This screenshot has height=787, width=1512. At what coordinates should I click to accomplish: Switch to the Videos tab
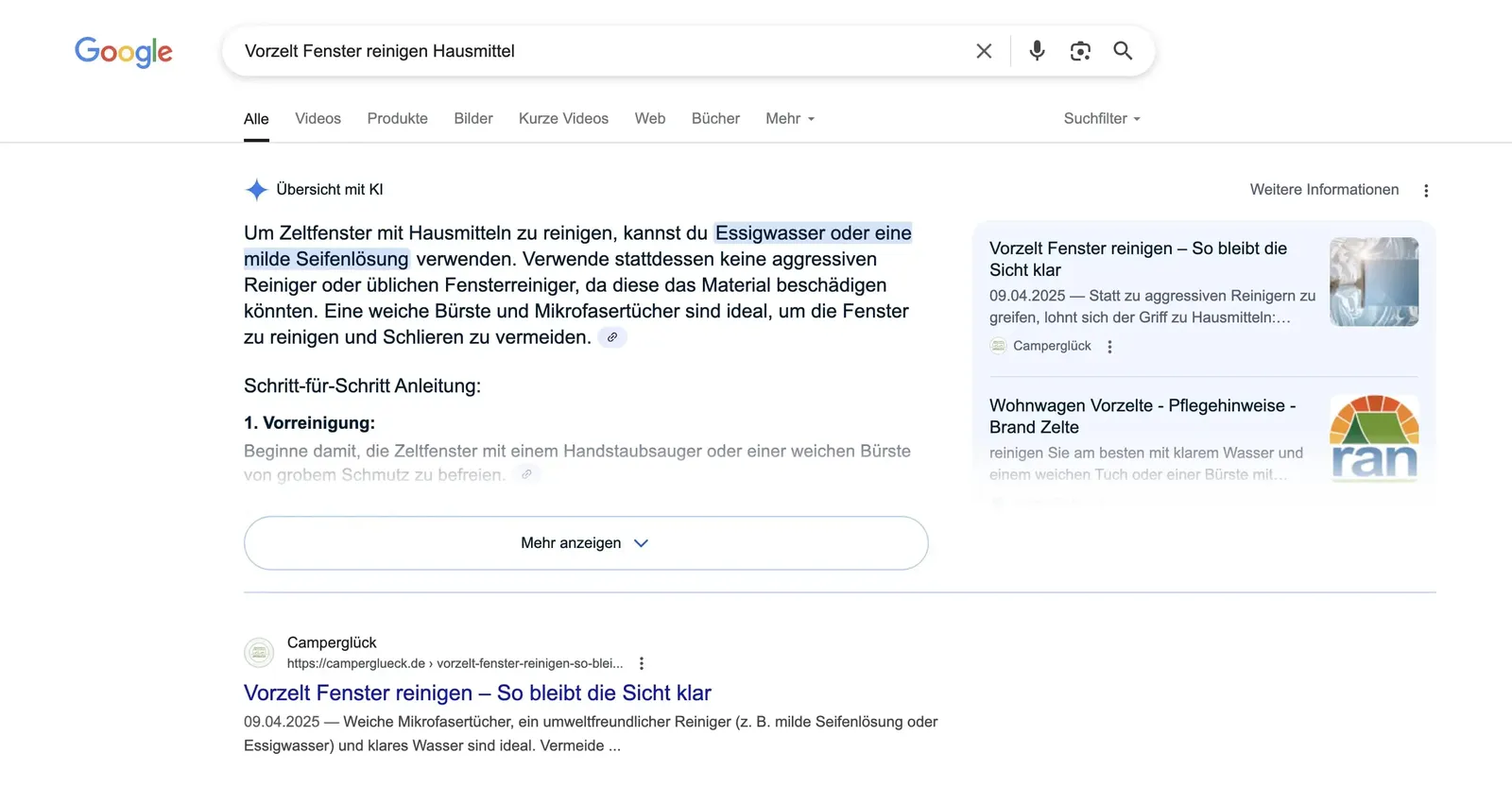318,119
